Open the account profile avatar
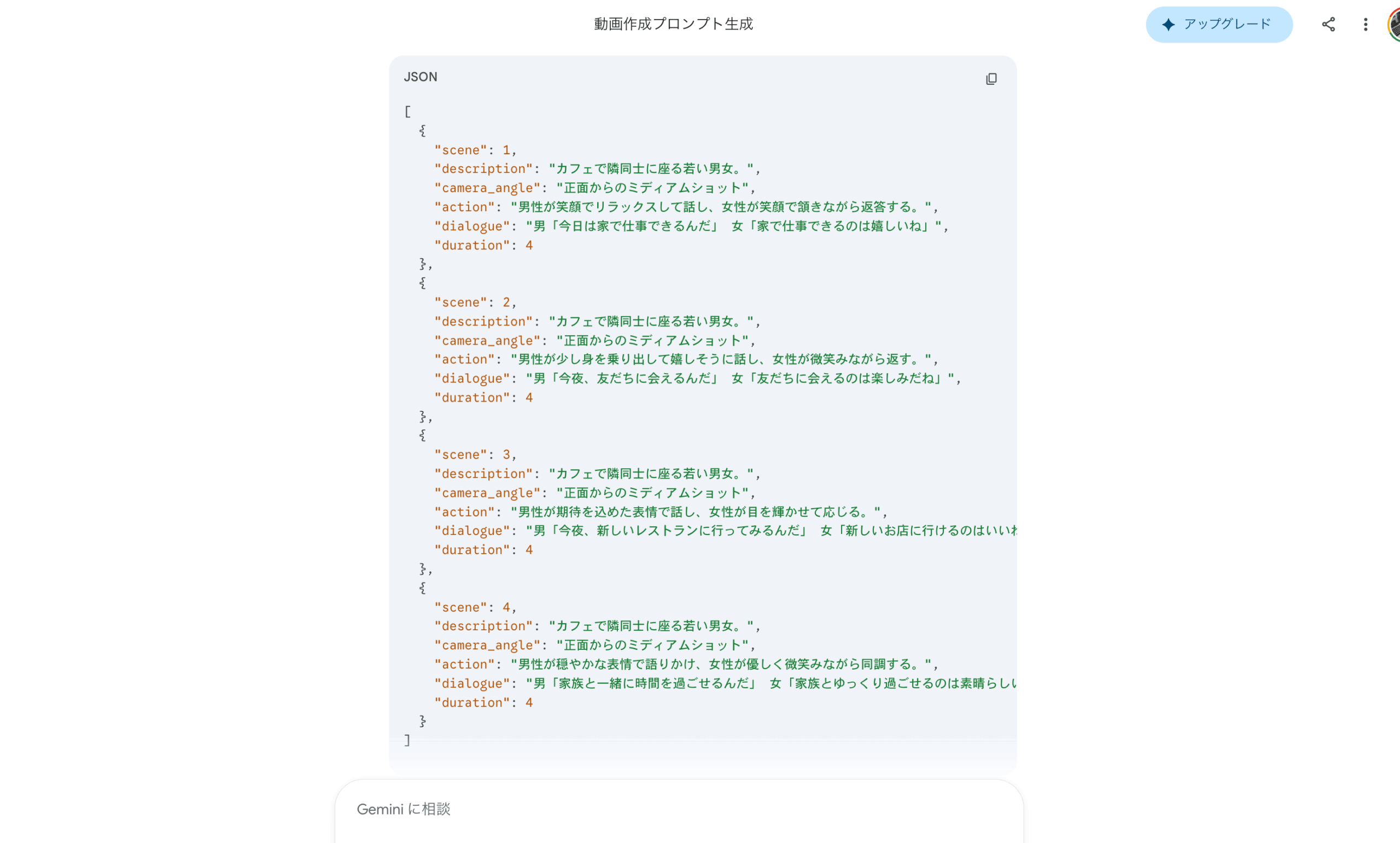 pos(1395,25)
